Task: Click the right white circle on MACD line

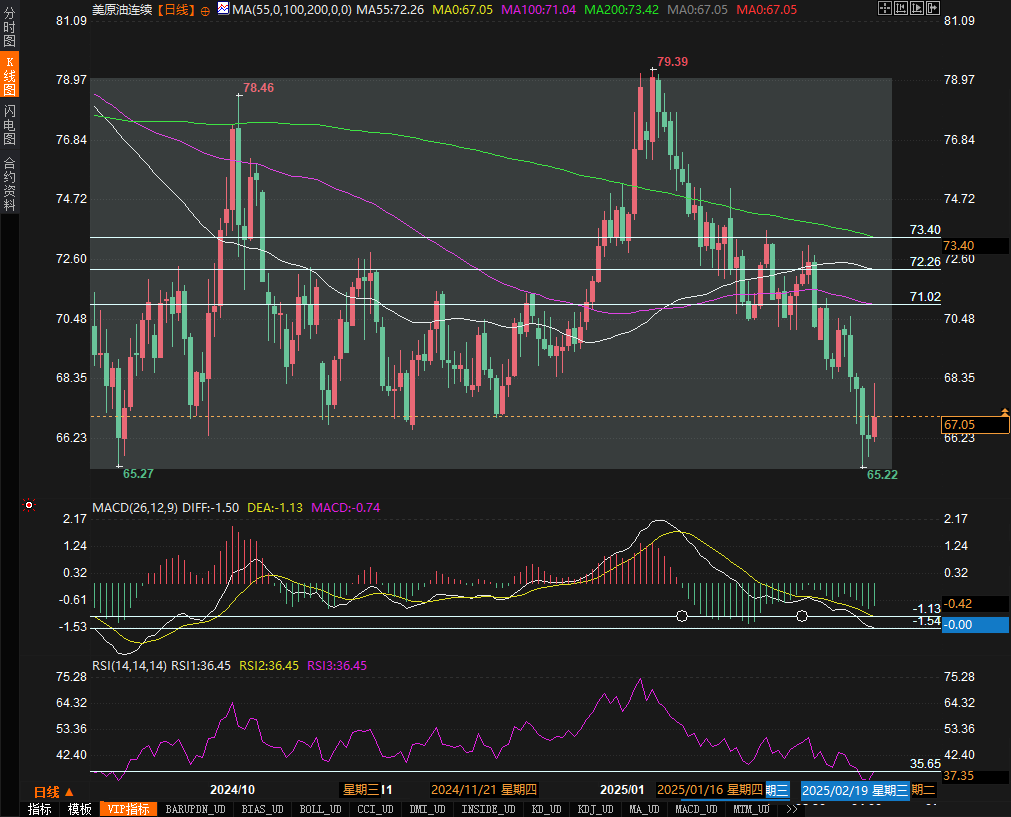Action: pyautogui.click(x=802, y=616)
